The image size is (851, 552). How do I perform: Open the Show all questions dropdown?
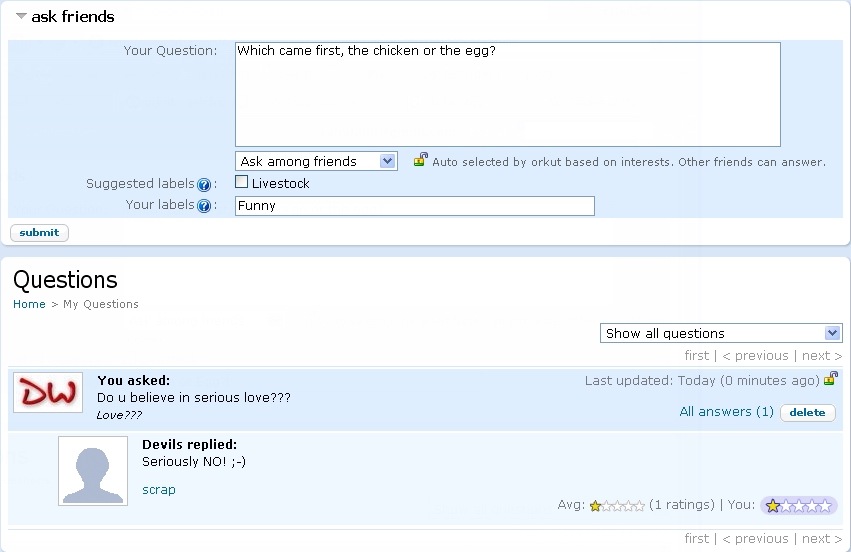(x=721, y=333)
